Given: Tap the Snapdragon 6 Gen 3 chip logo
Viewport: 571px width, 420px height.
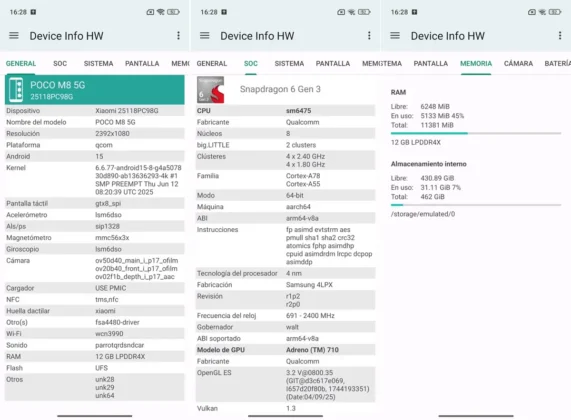Looking at the screenshot, I should coord(210,90).
